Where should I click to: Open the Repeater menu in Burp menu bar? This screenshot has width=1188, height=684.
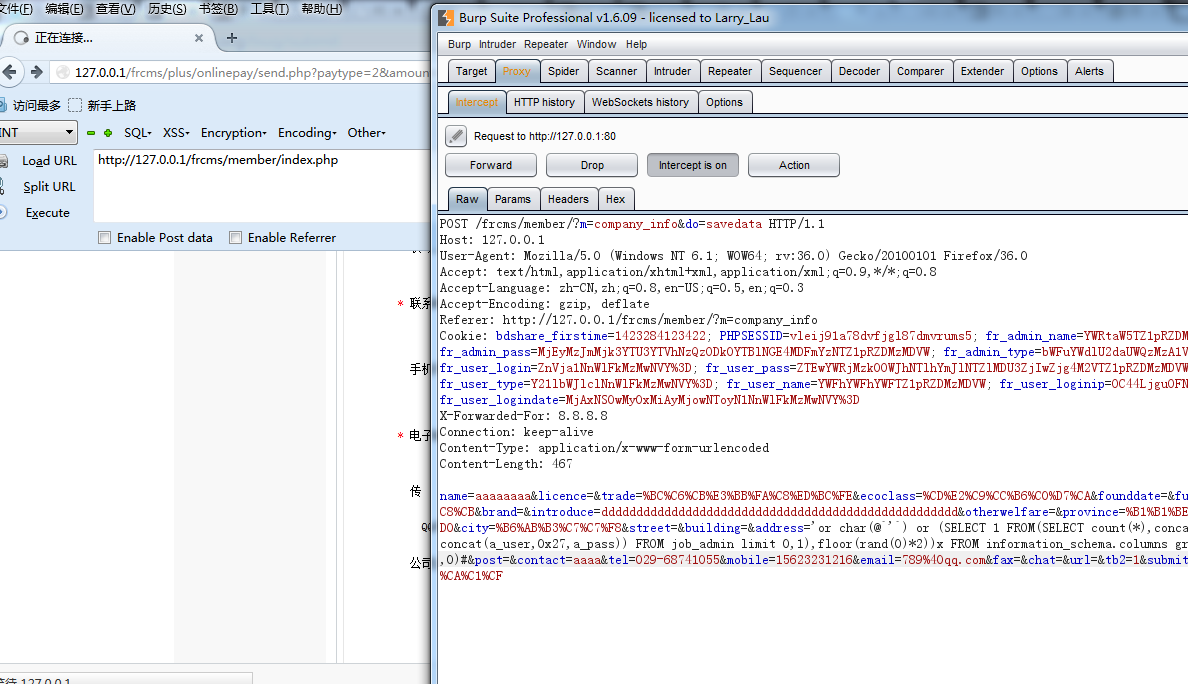click(546, 45)
